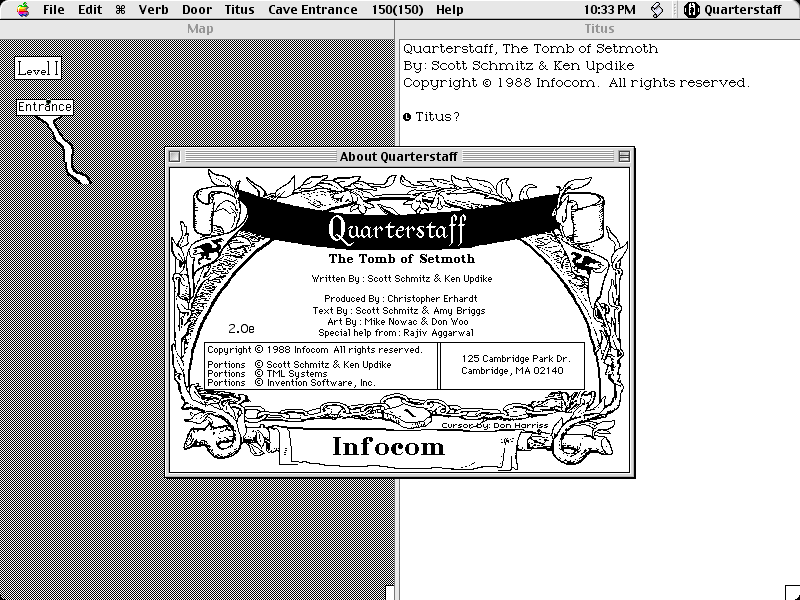
Task: Click The Tomb of Setmoth subtitle
Action: (402, 259)
